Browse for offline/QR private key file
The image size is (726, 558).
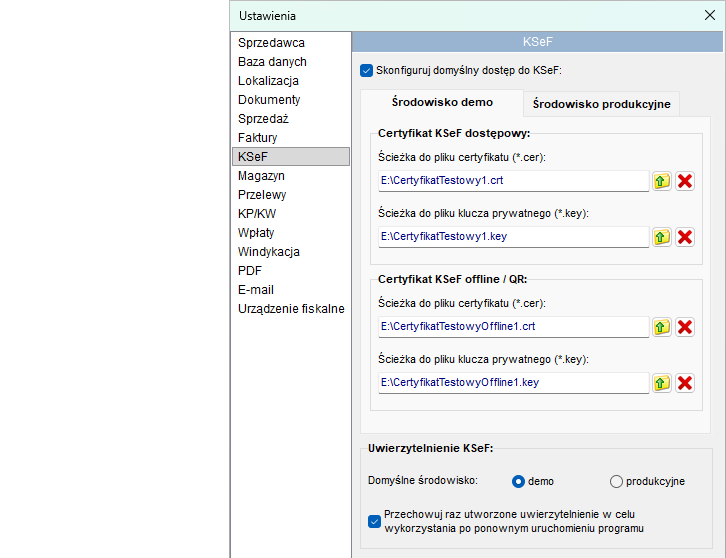(662, 383)
